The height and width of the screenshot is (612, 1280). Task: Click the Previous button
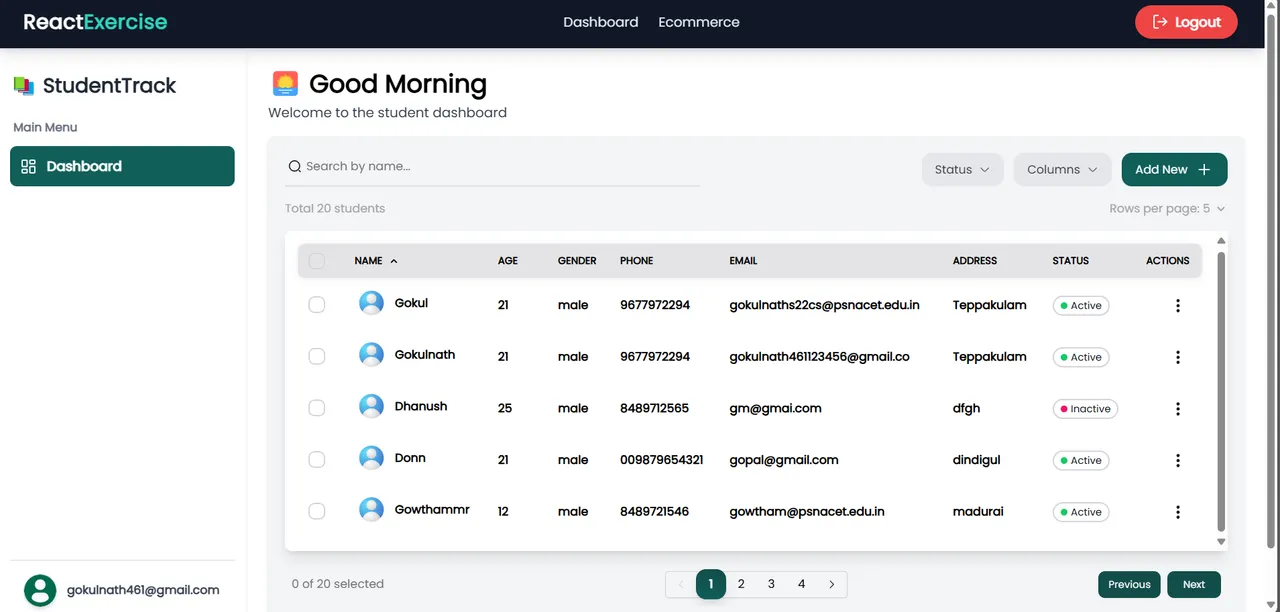tap(1129, 585)
